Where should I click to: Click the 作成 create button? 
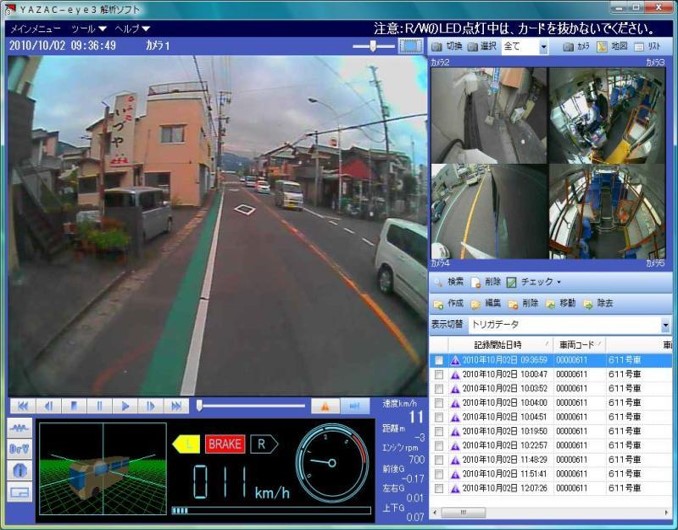(448, 303)
